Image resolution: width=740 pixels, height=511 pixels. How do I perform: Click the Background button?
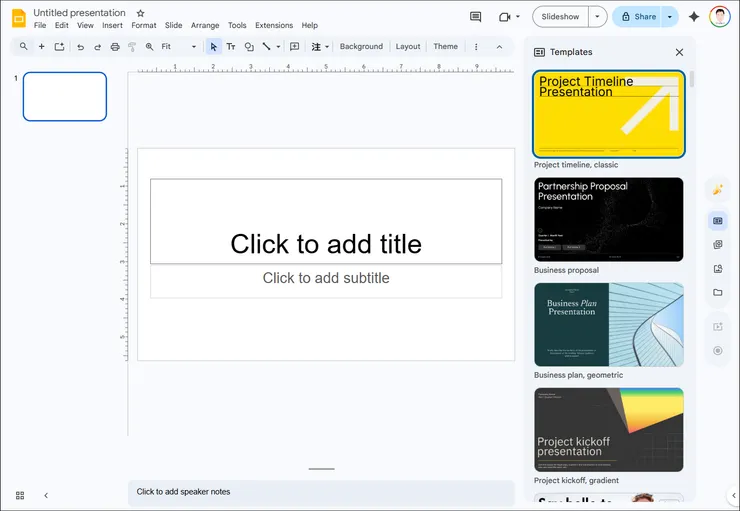(361, 47)
